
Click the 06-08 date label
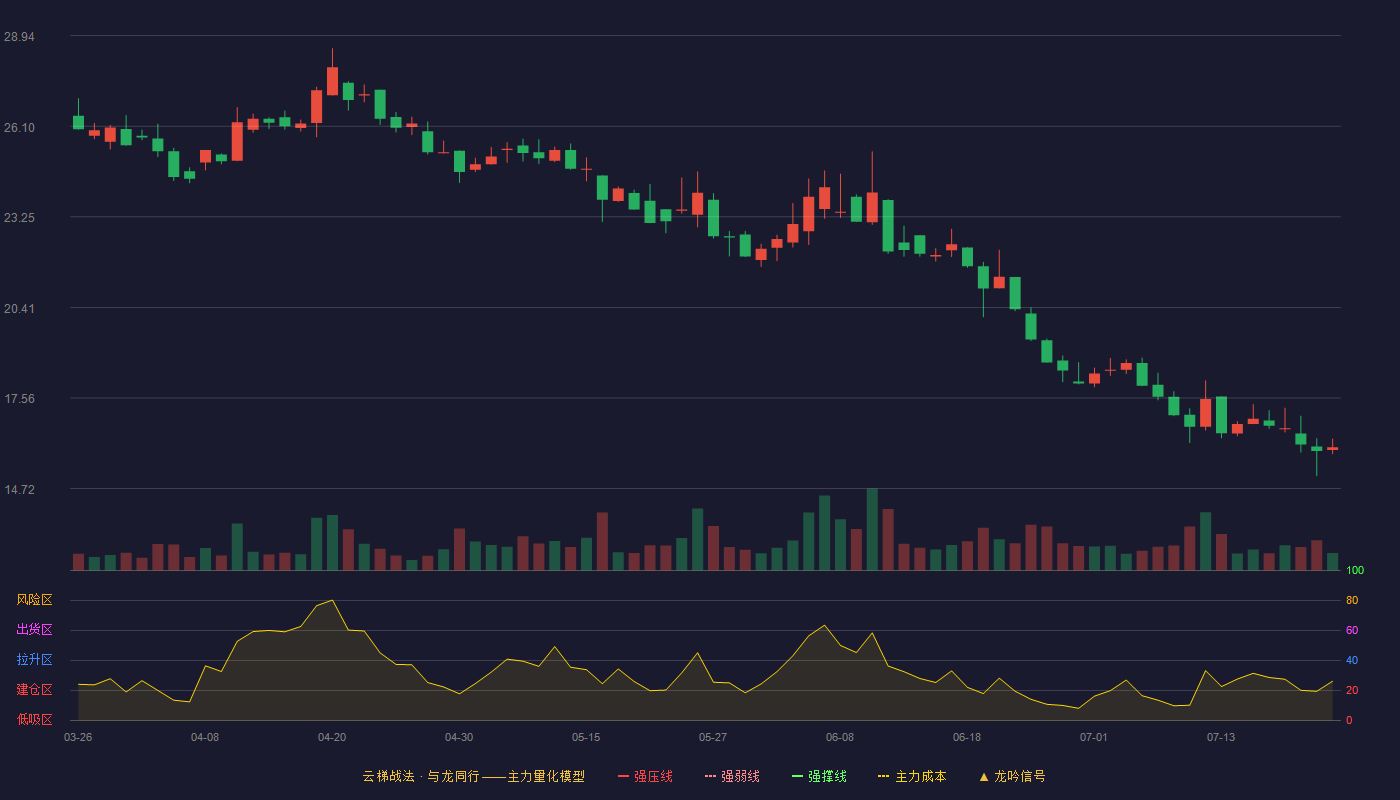(840, 737)
